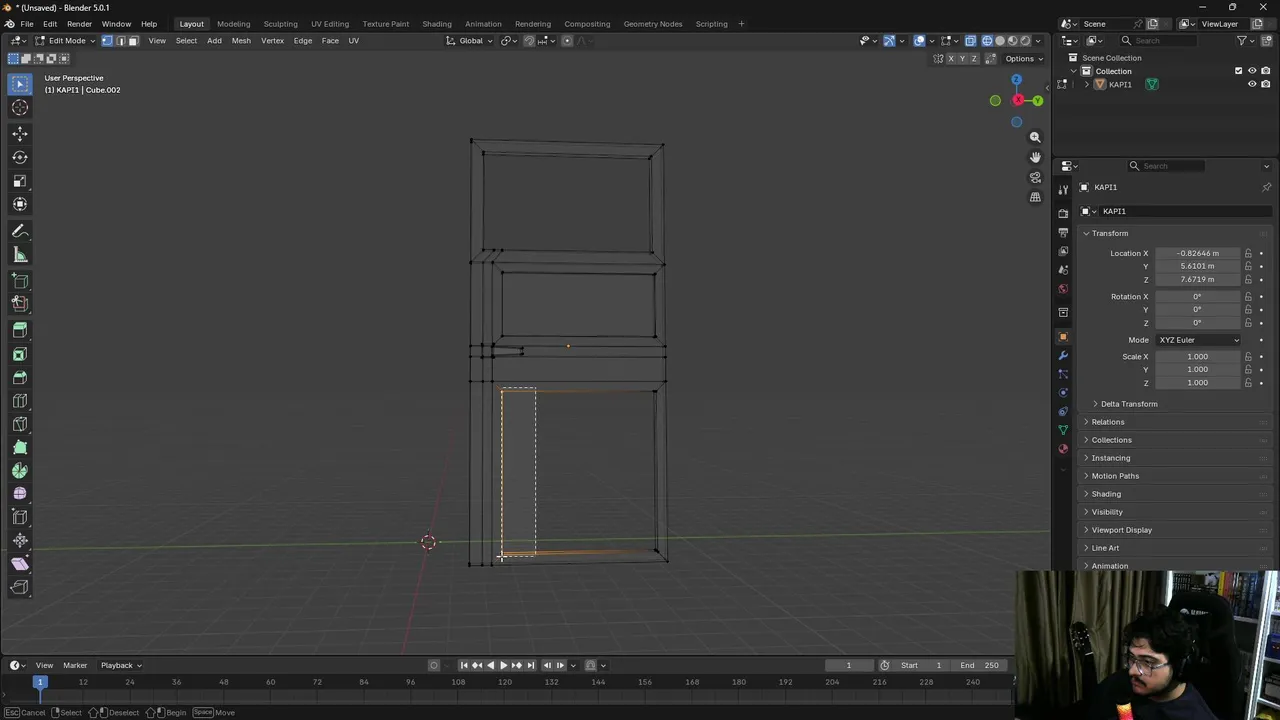Select the Annotate tool
1280x720 pixels.
[x=20, y=231]
